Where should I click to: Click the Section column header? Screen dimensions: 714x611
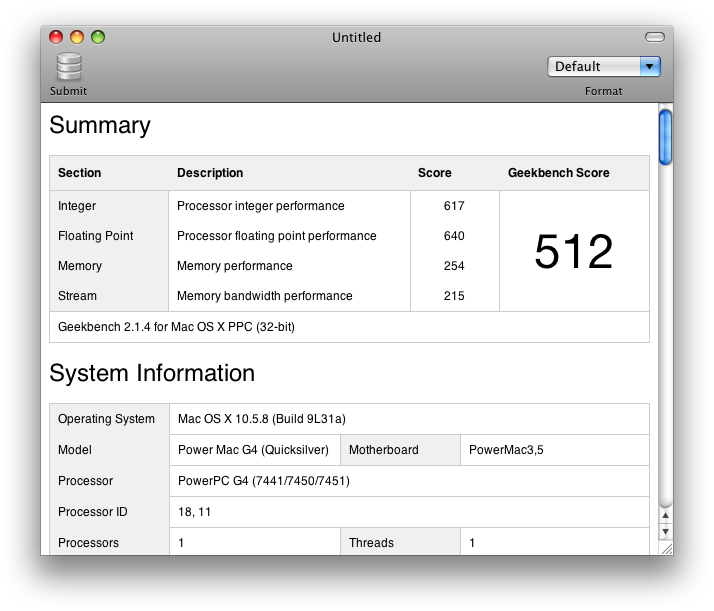[x=79, y=173]
